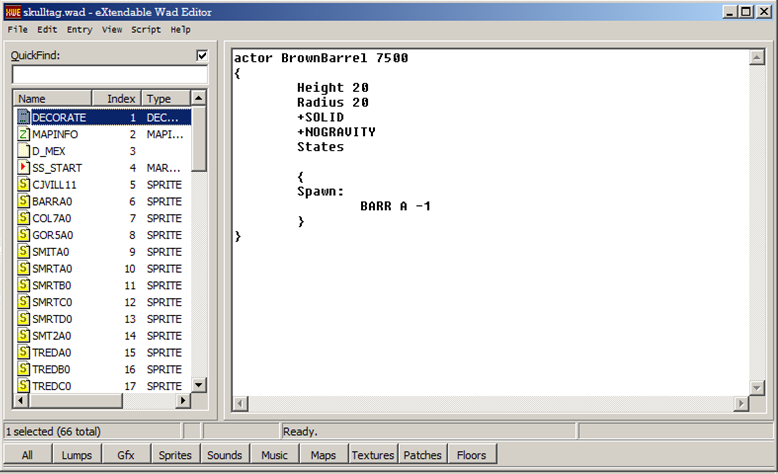Screen dimensions: 778x474
Task: Select the D_MEX entry name
Action: tap(49, 151)
